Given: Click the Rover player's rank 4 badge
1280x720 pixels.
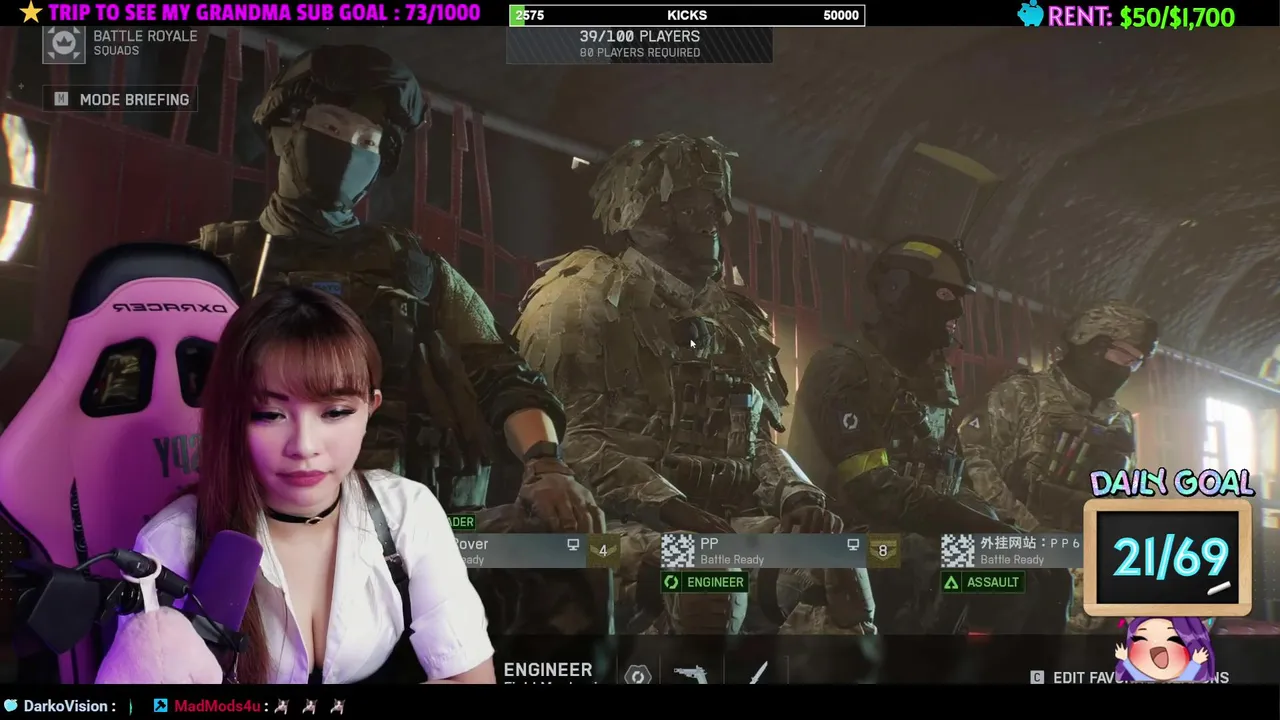Looking at the screenshot, I should (x=602, y=550).
